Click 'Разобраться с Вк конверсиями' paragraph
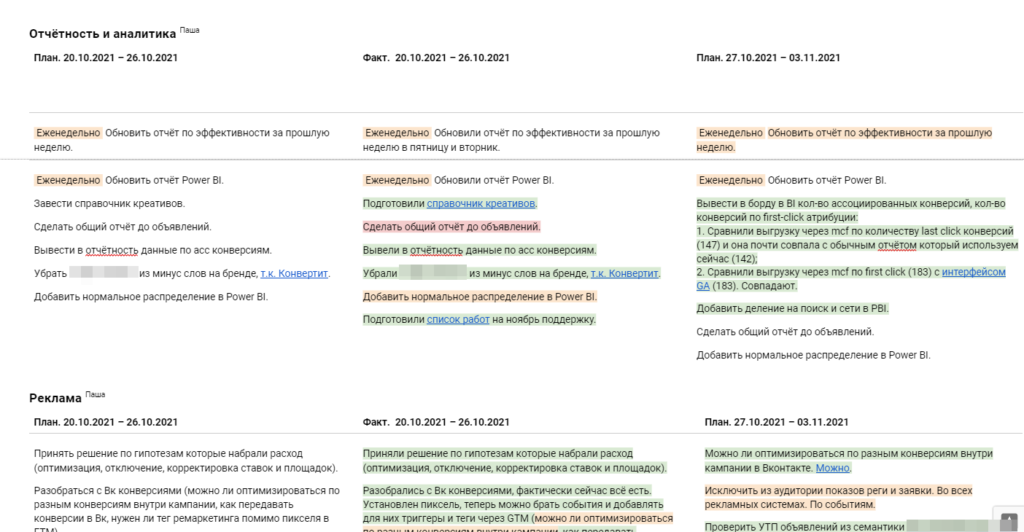Viewport: 1024px width, 532px height. point(187,510)
